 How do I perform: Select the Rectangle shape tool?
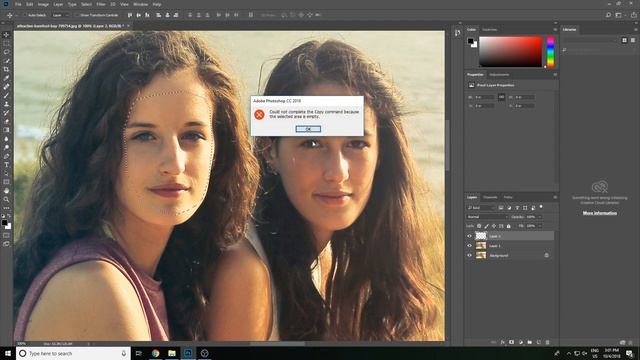coord(6,182)
